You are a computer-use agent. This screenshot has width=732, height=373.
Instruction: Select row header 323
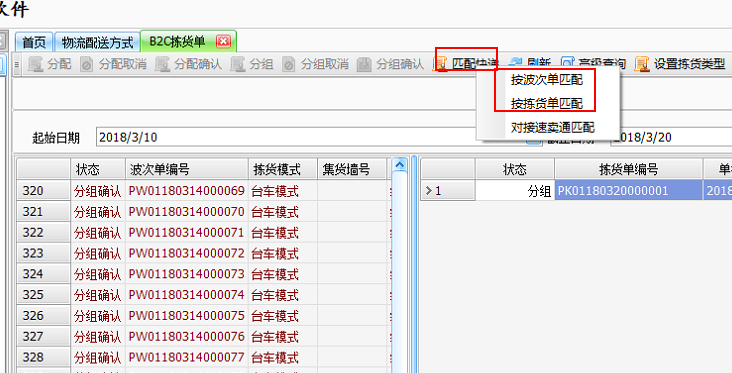point(43,253)
